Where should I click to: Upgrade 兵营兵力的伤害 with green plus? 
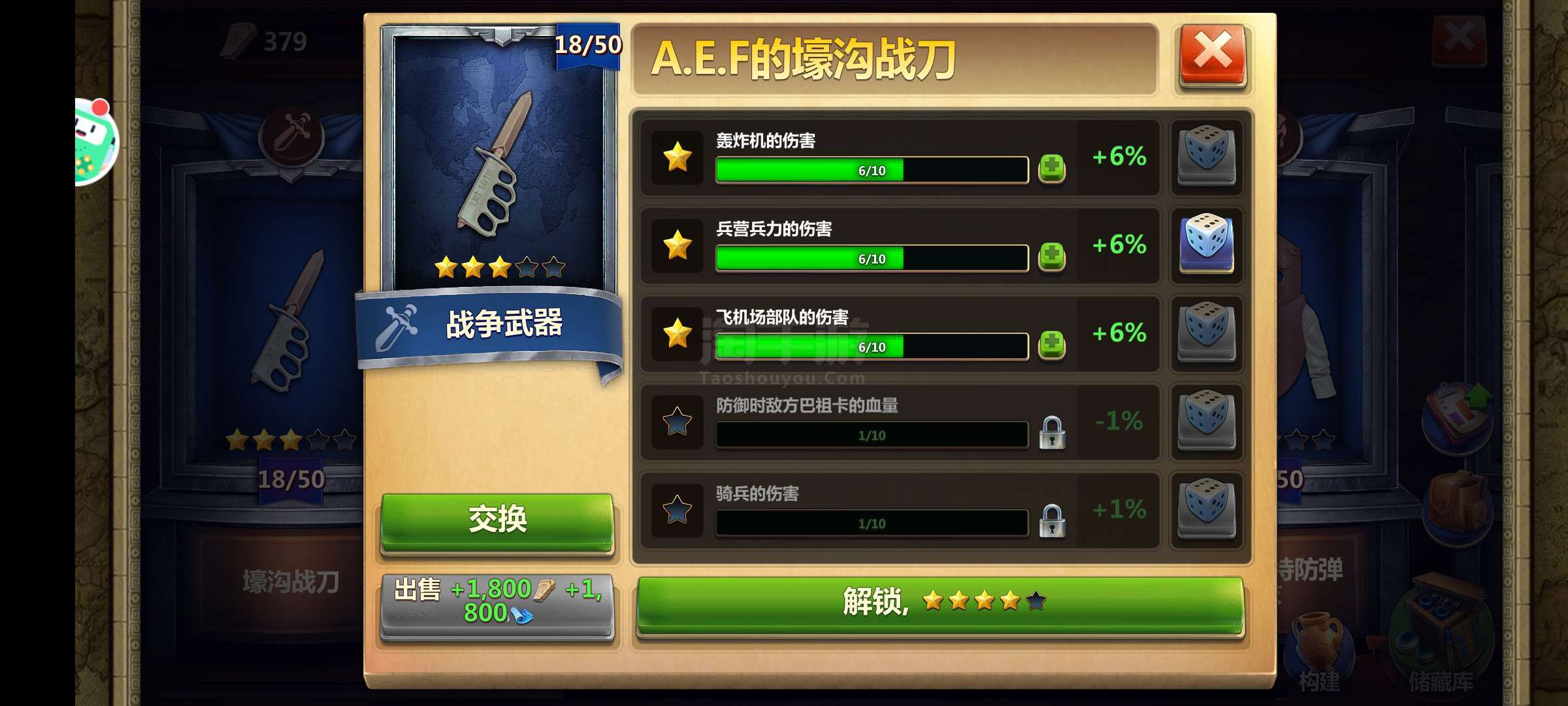[1052, 256]
